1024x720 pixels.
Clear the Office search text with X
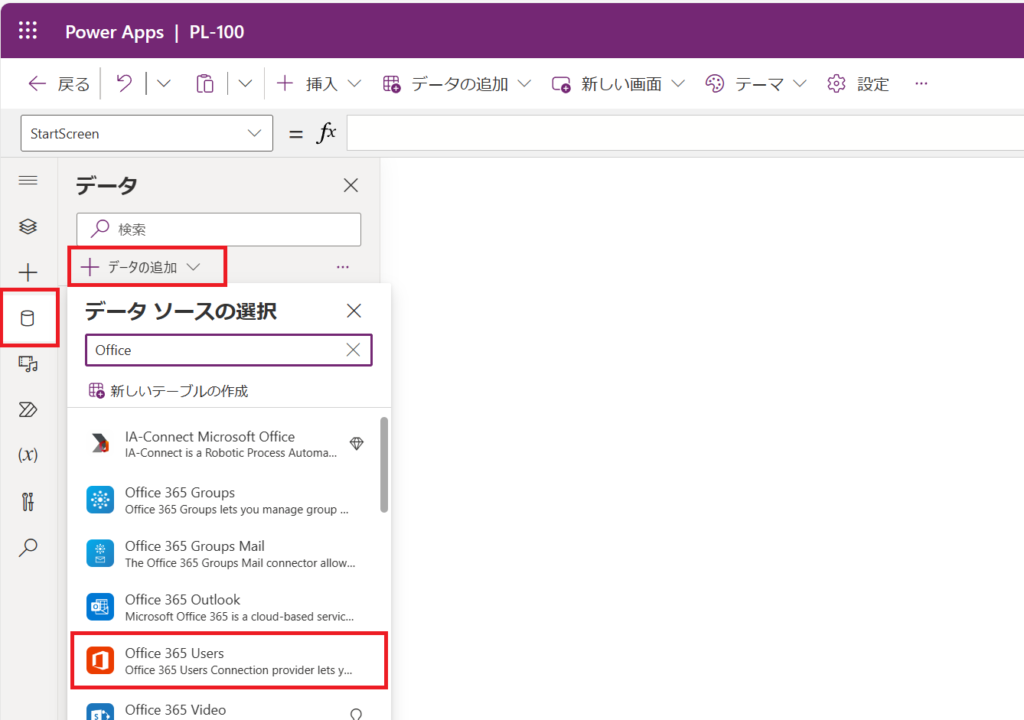[x=353, y=350]
